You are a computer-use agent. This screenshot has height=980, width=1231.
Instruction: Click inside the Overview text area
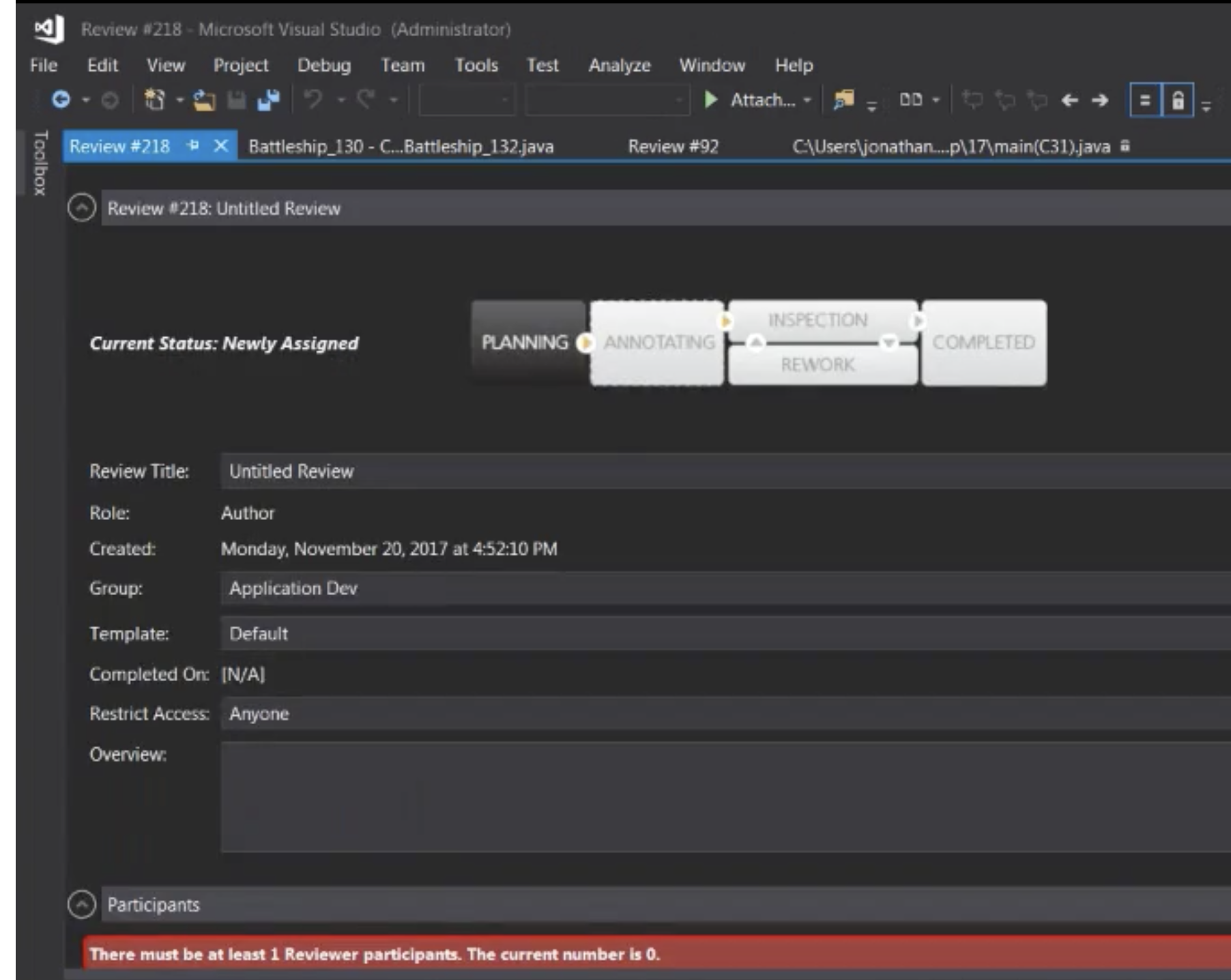[725, 797]
